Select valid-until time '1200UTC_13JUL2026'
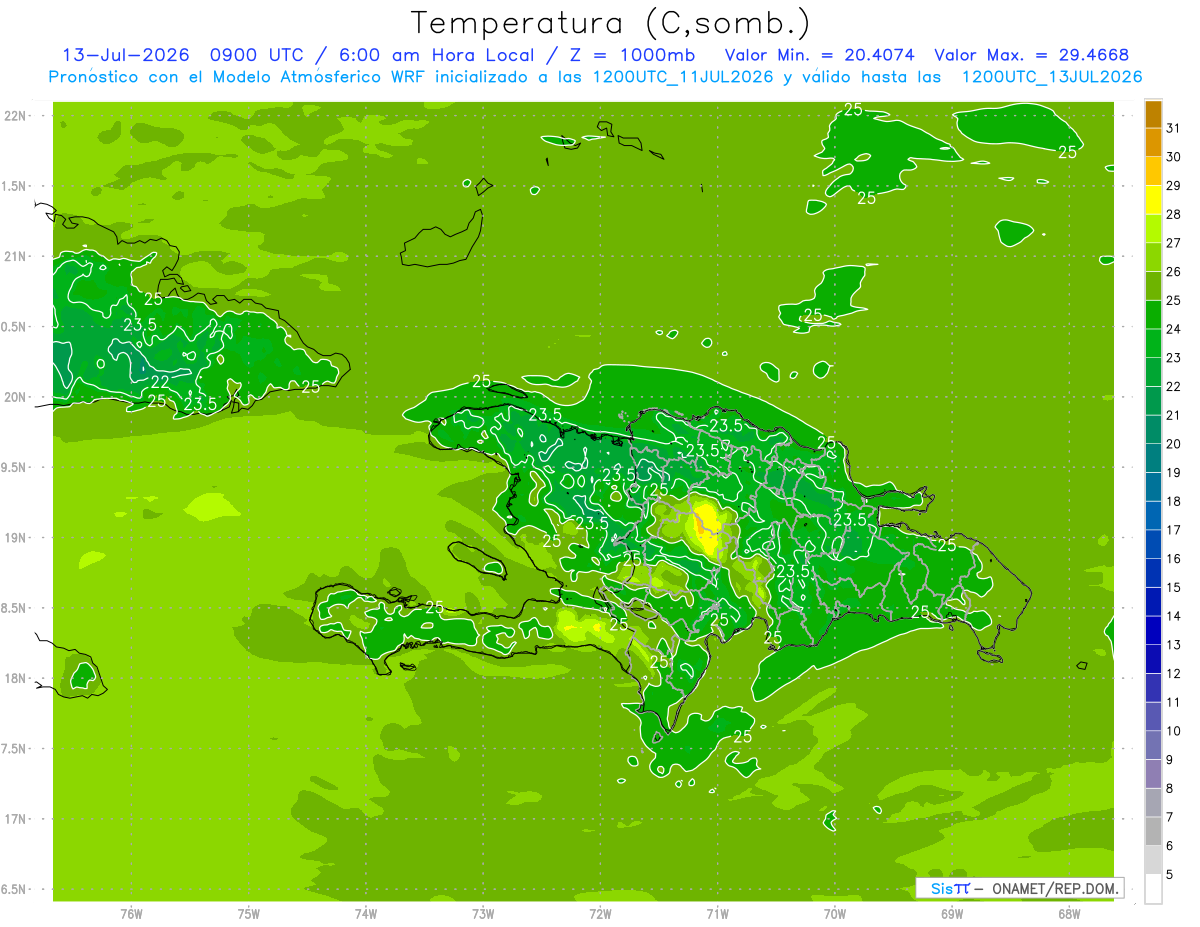1200x927 pixels. point(1052,77)
